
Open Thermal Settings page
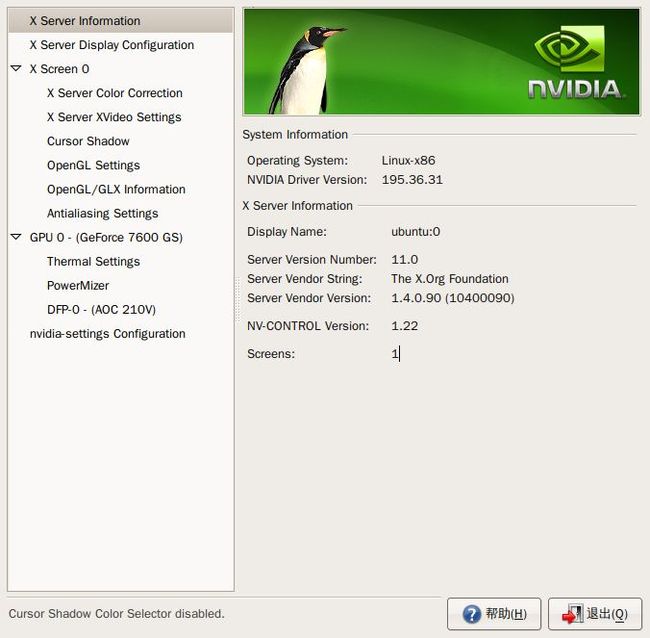pos(93,261)
